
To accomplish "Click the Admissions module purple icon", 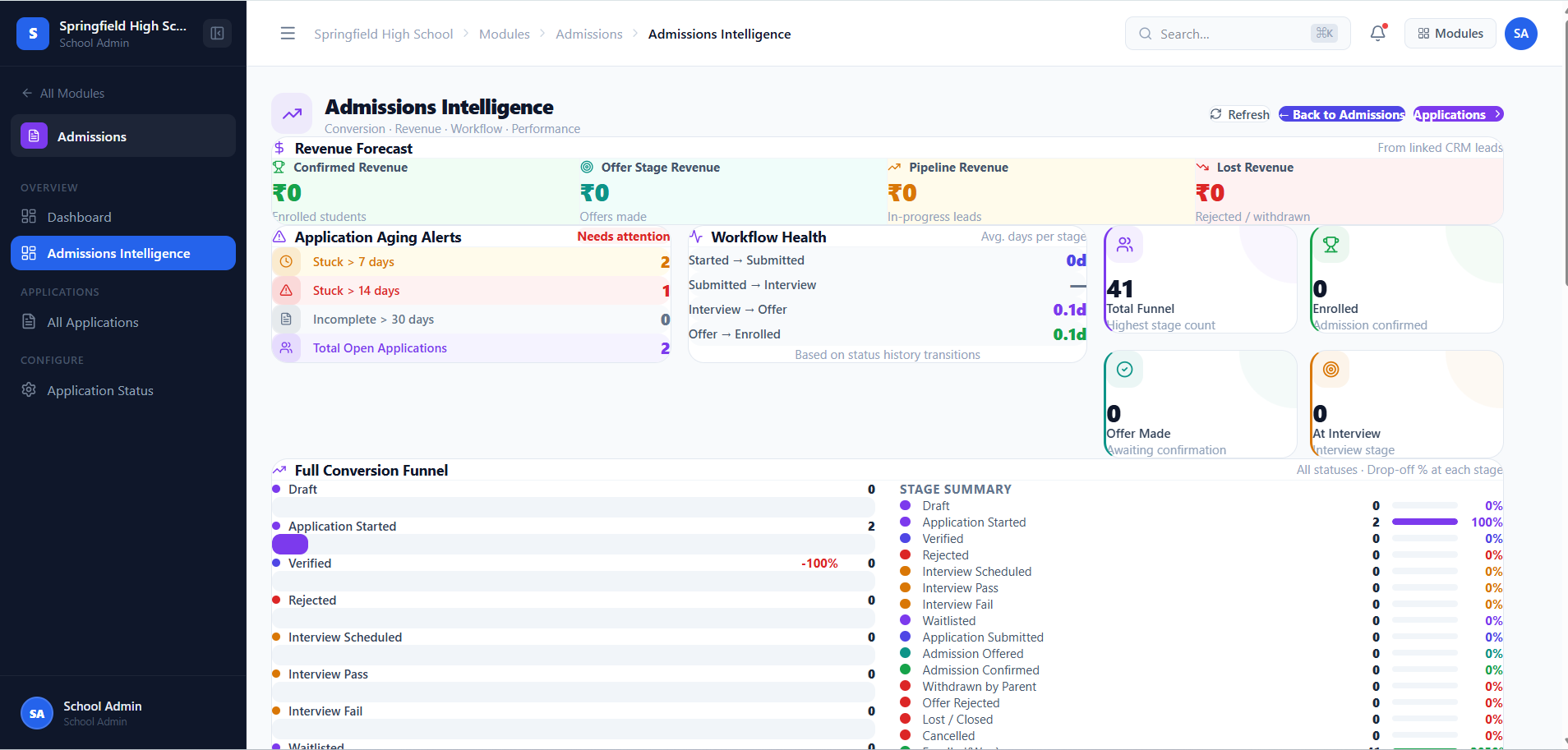I will [34, 136].
